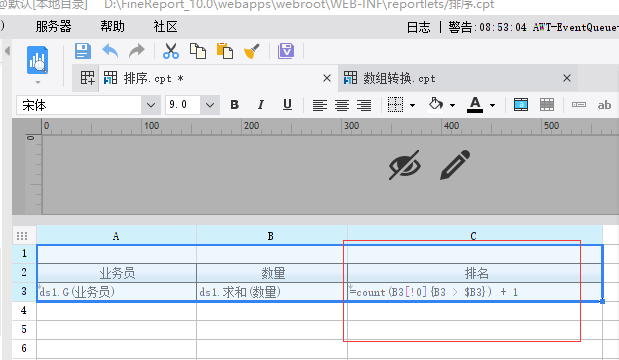
Task: Select the format painter brush icon
Action: pyautogui.click(x=252, y=51)
